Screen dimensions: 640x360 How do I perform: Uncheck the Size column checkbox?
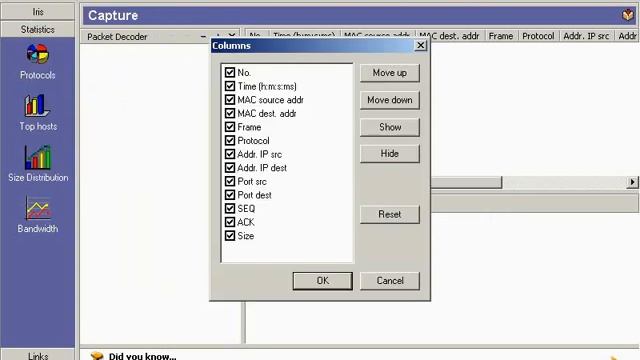point(230,236)
